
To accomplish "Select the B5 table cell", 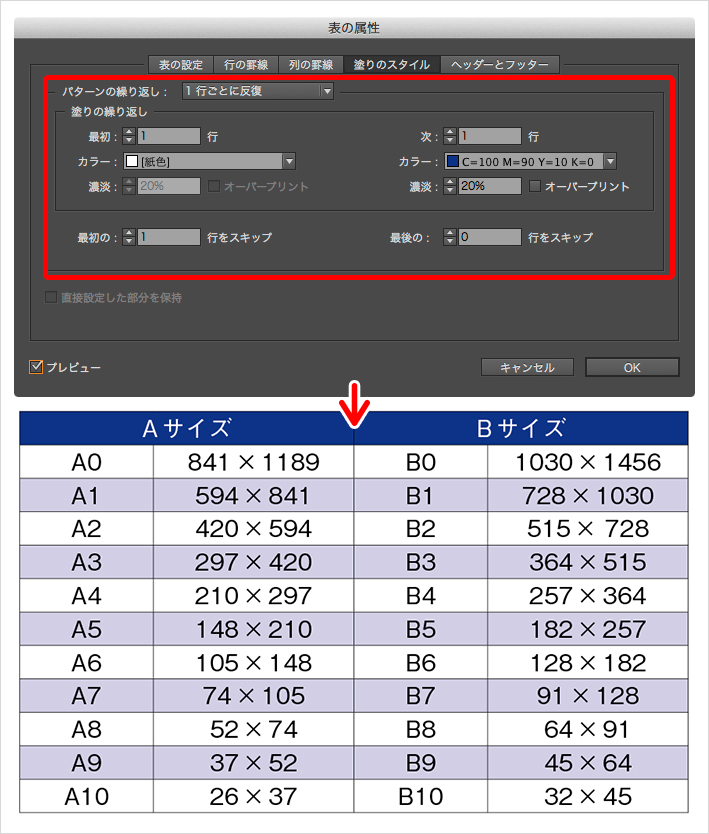I will coord(421,629).
